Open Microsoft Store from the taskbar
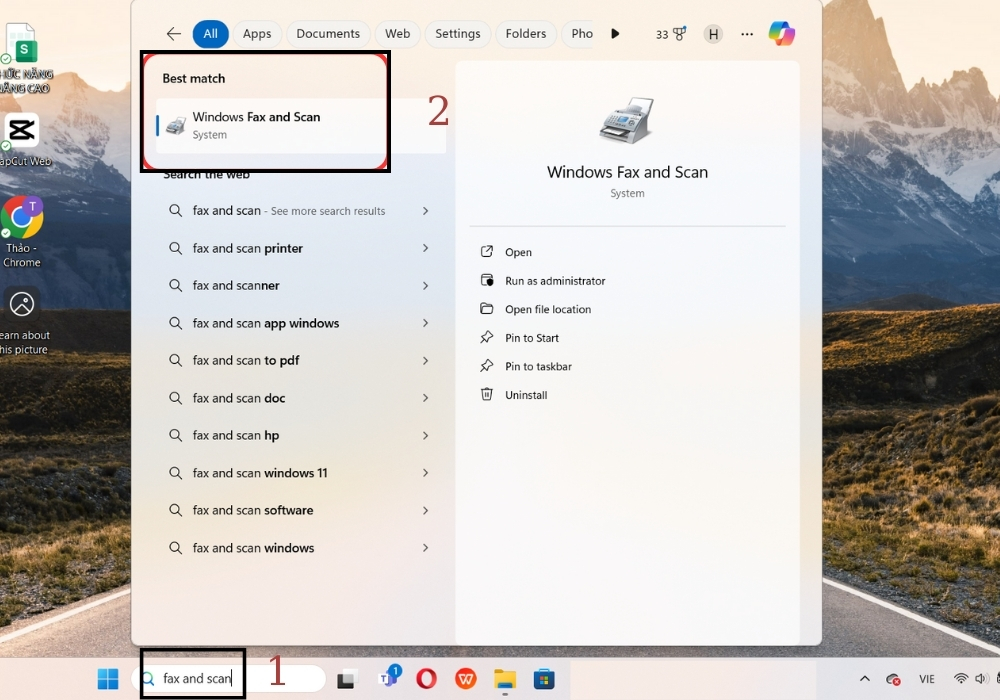This screenshot has height=700, width=1000. coord(543,679)
